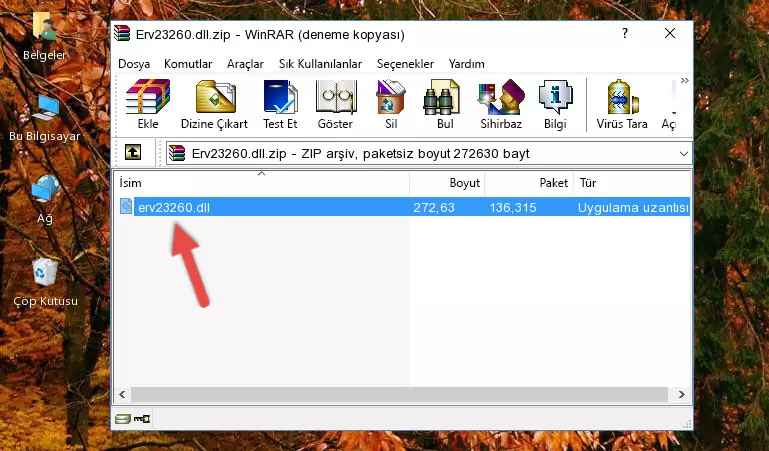Launch the Sihirbaz wizard
Screen dimensions: 769x451
tap(501, 104)
